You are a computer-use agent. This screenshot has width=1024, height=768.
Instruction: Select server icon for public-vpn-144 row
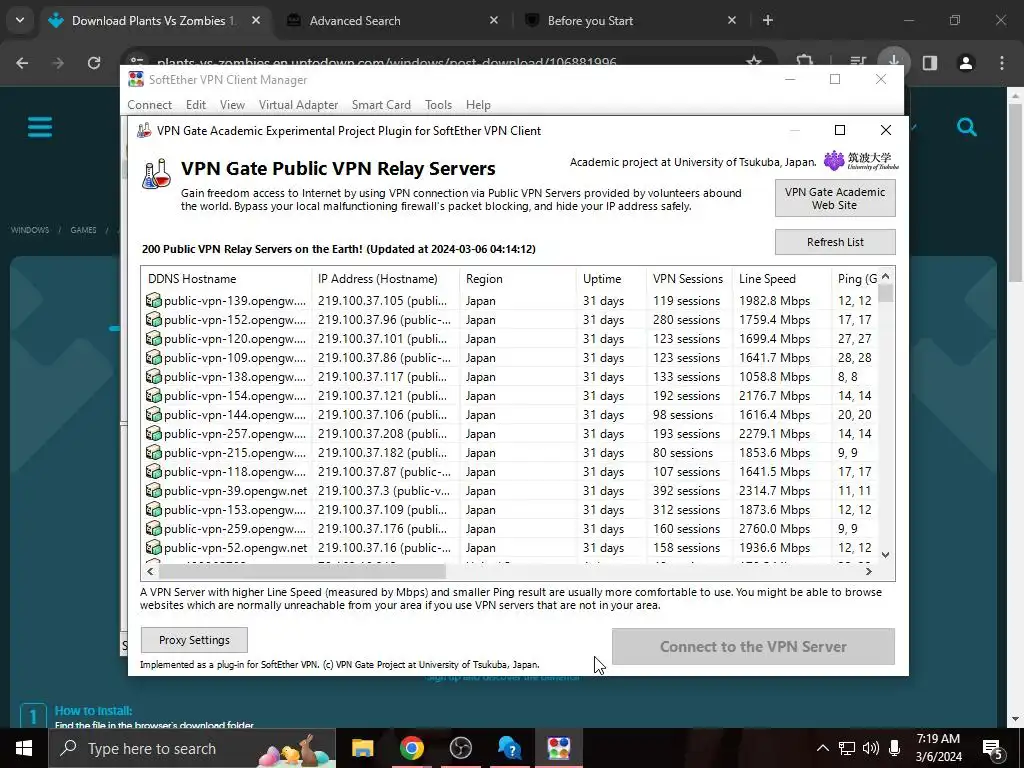153,414
